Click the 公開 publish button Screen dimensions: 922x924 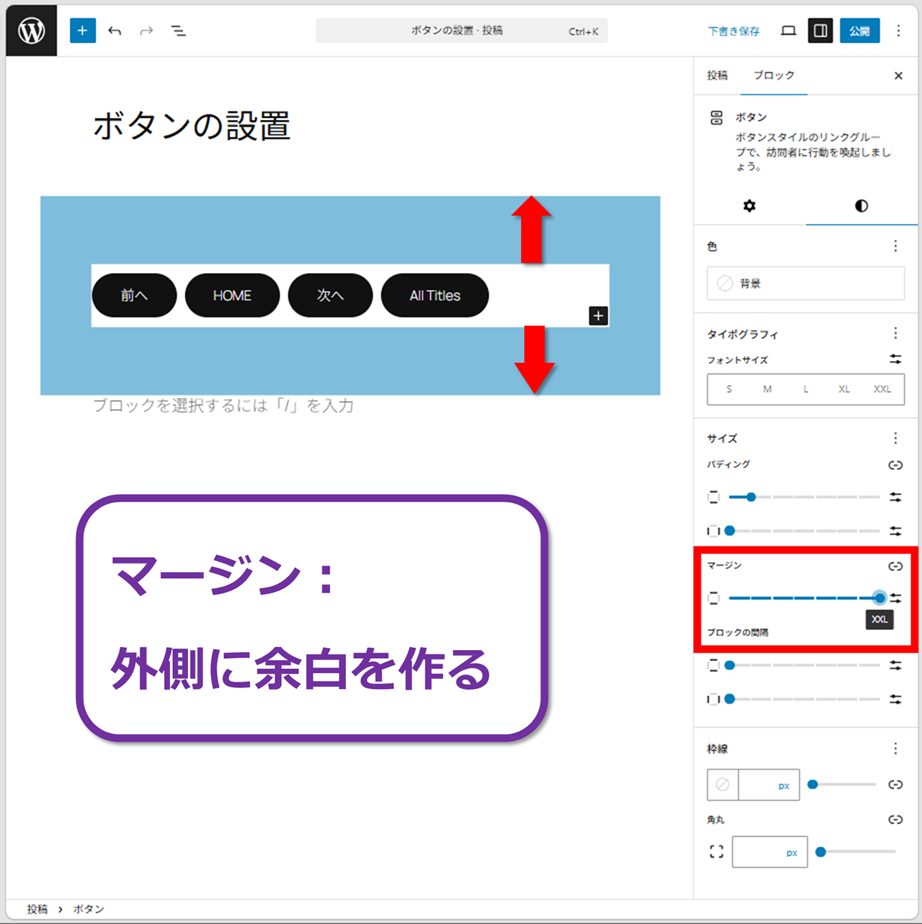(x=859, y=31)
